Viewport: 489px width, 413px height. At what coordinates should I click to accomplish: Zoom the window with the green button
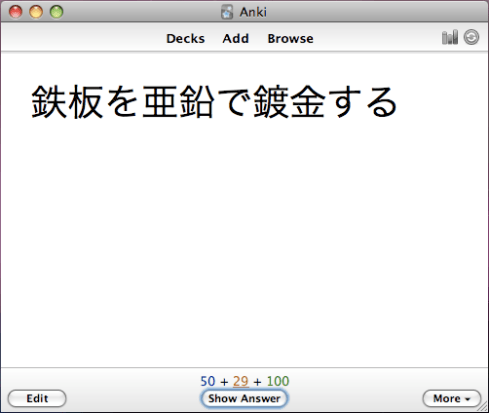57,12
